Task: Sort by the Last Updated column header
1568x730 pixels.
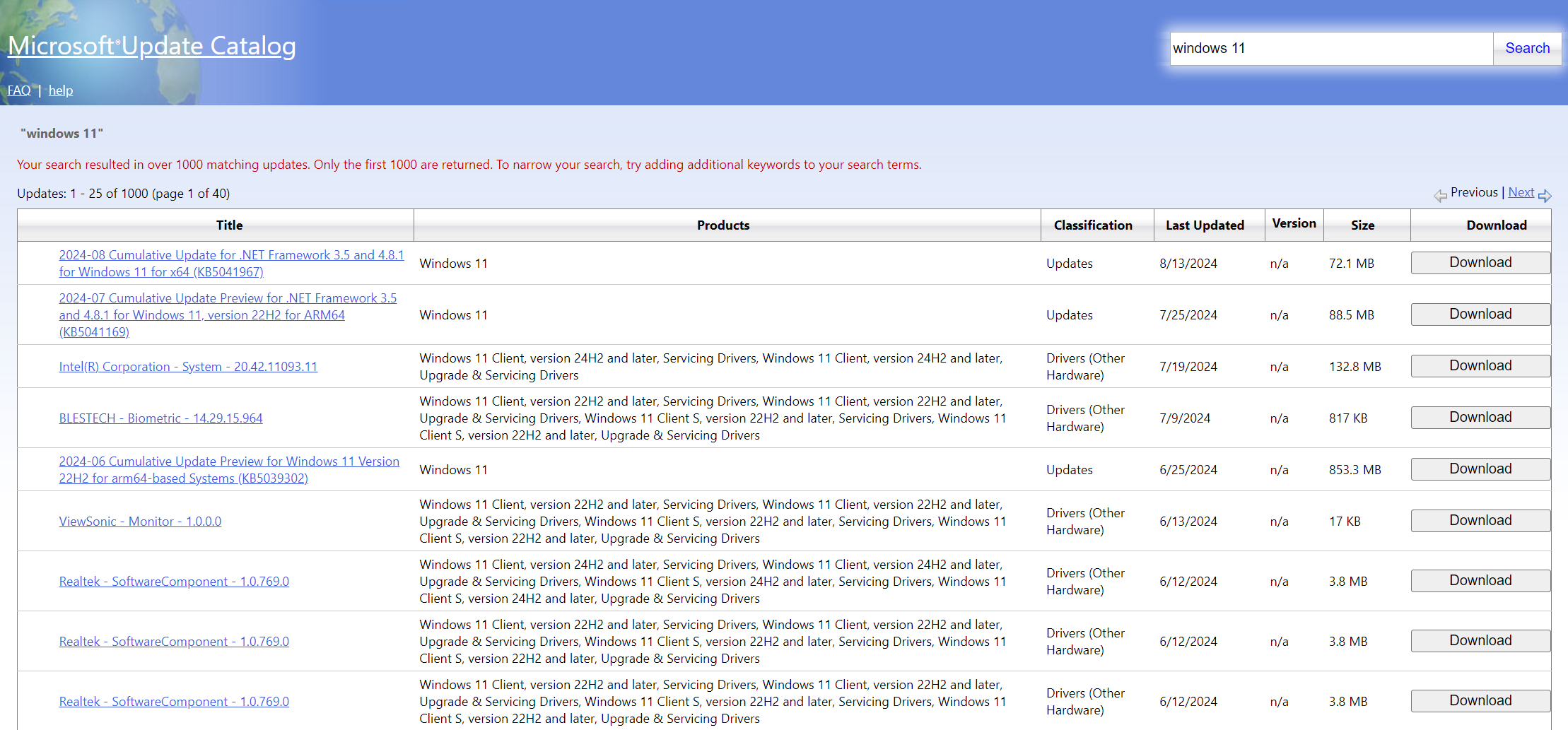Action: (x=1205, y=225)
